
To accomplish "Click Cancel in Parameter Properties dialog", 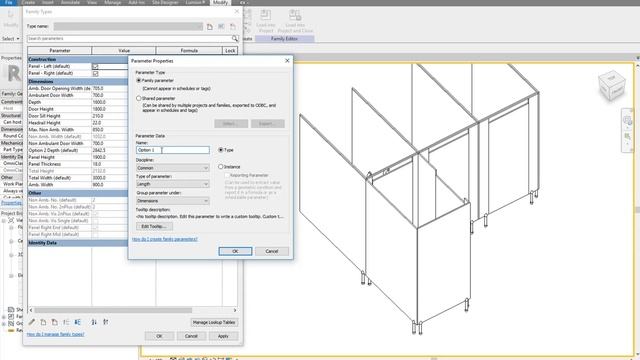I will (272, 251).
